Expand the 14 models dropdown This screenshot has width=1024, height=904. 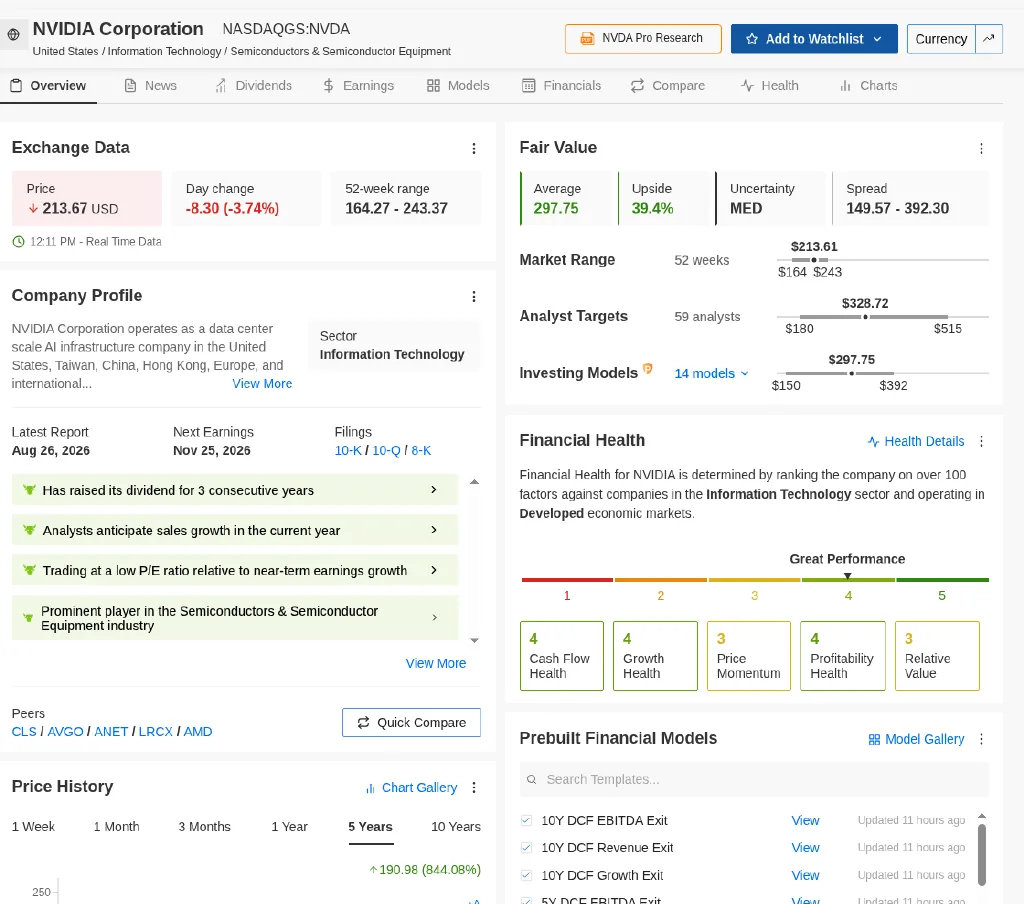tap(711, 373)
